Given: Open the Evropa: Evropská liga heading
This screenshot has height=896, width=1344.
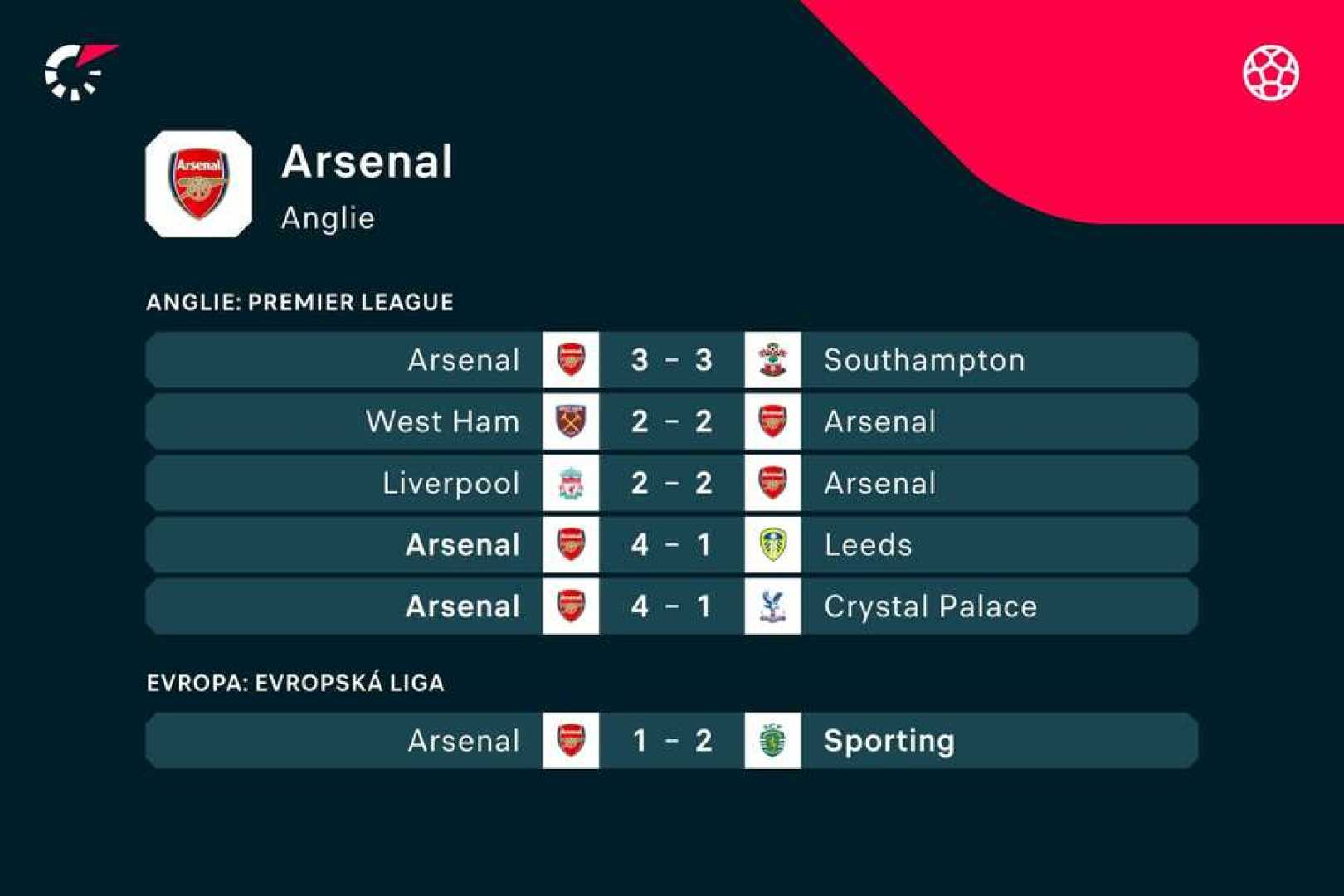Looking at the screenshot, I should tap(295, 683).
